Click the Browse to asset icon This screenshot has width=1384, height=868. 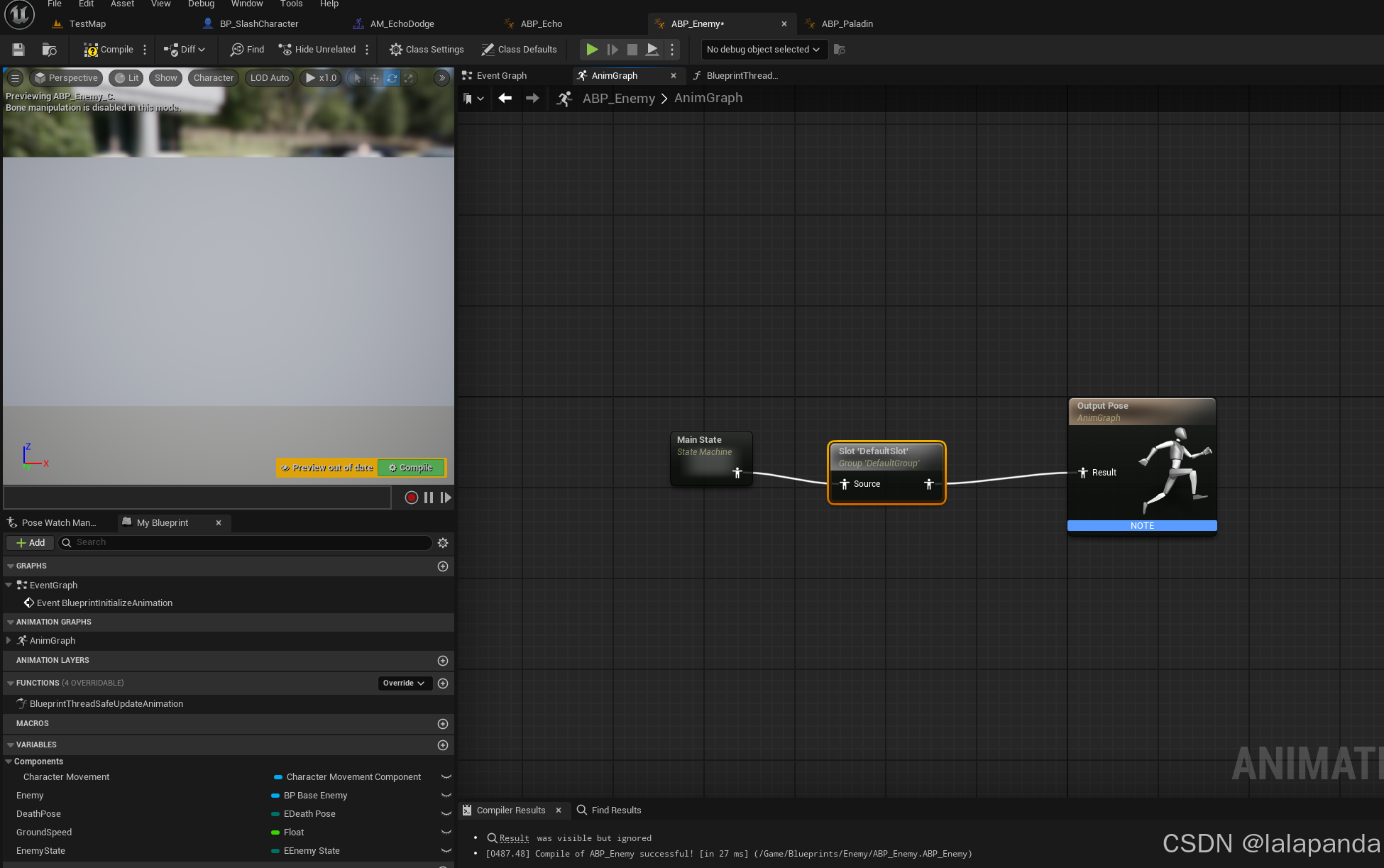49,50
